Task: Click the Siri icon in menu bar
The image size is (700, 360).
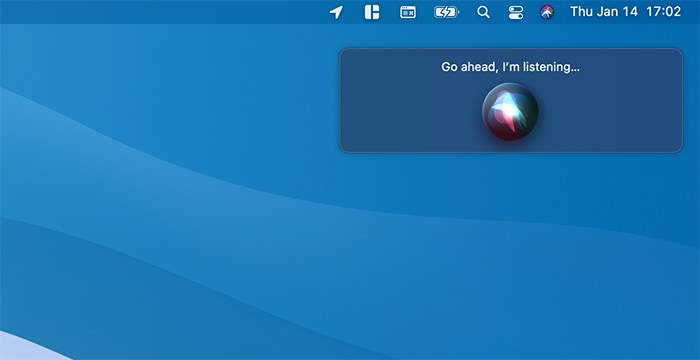Action: click(x=547, y=12)
